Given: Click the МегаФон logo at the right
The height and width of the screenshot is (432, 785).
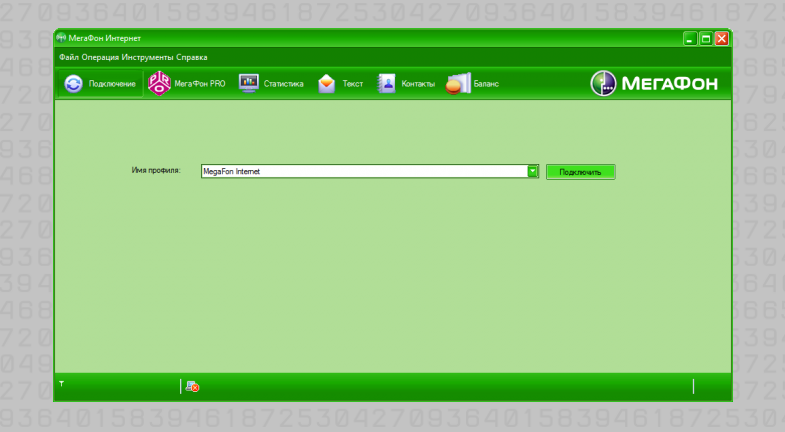Looking at the screenshot, I should [x=654, y=83].
